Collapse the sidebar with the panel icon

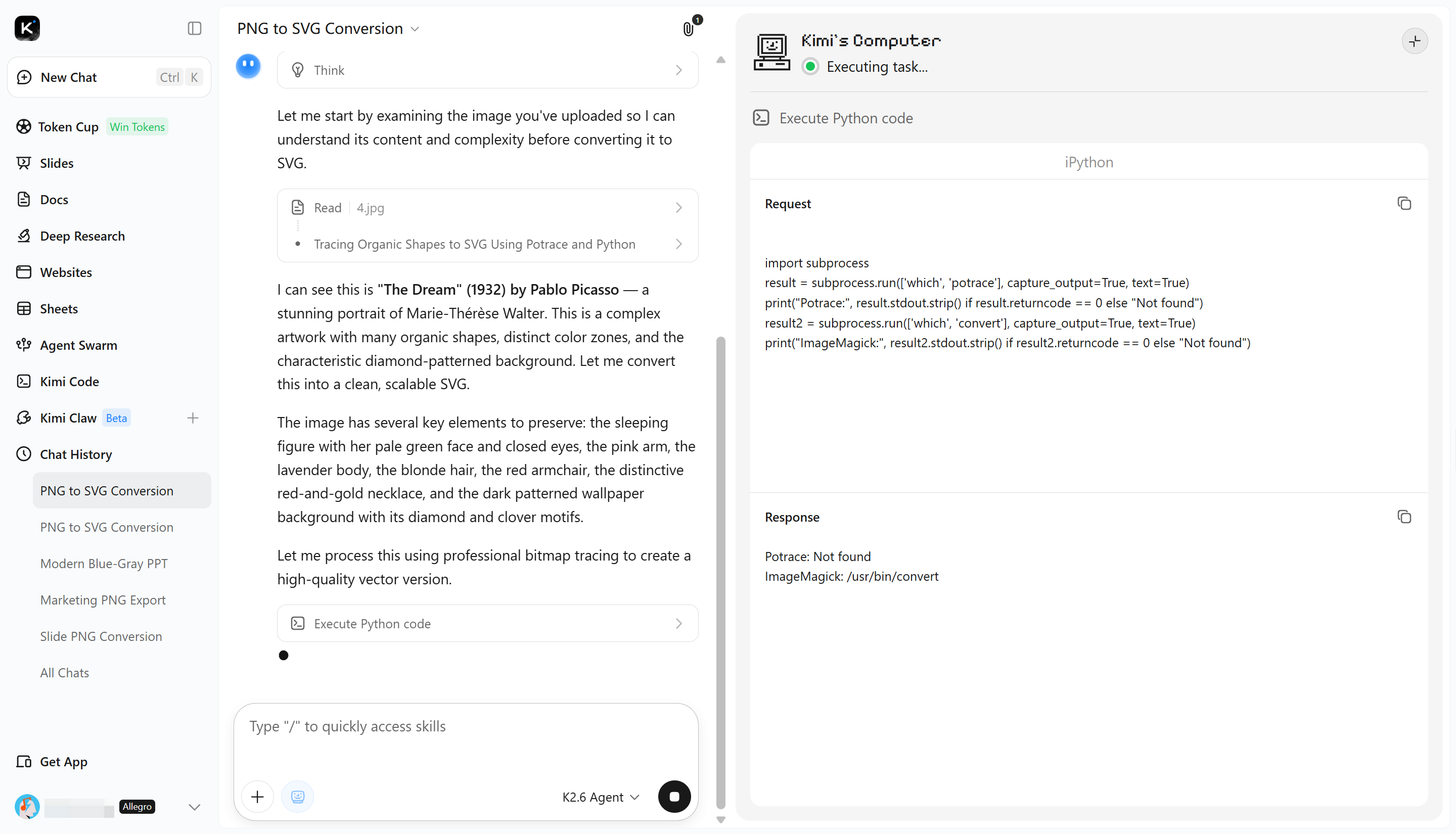(194, 28)
